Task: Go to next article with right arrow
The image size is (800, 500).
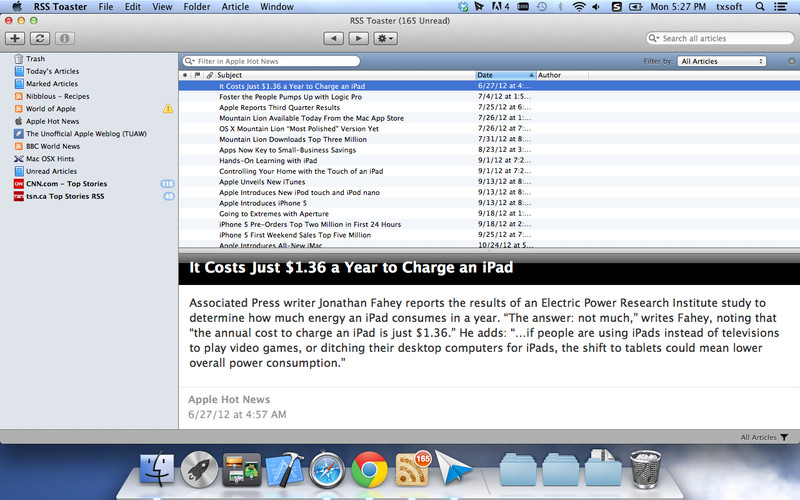Action: [x=358, y=38]
